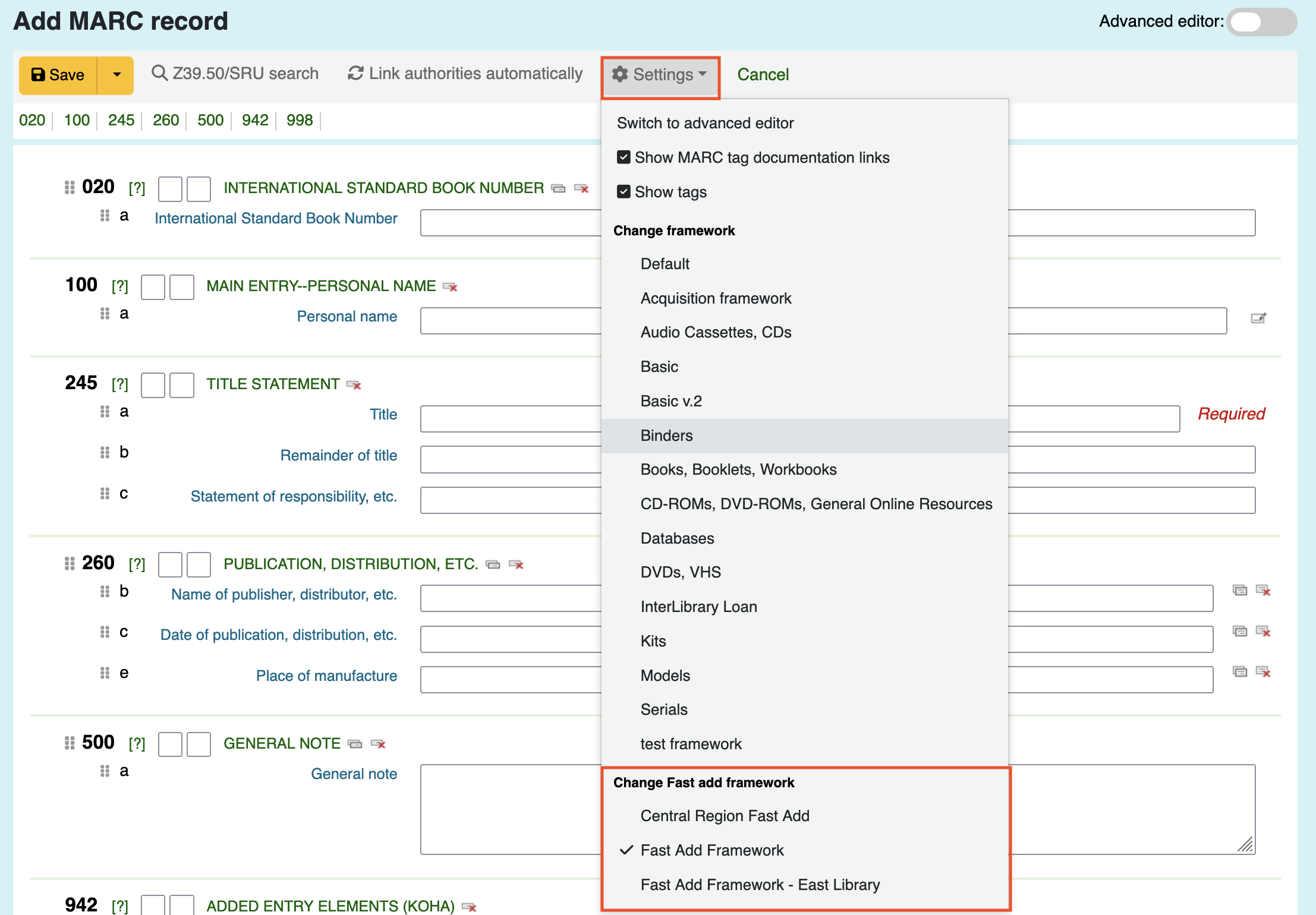The height and width of the screenshot is (915, 1316).
Task: Click the clone subfield icon for 260 subfield b
Action: (x=1240, y=590)
